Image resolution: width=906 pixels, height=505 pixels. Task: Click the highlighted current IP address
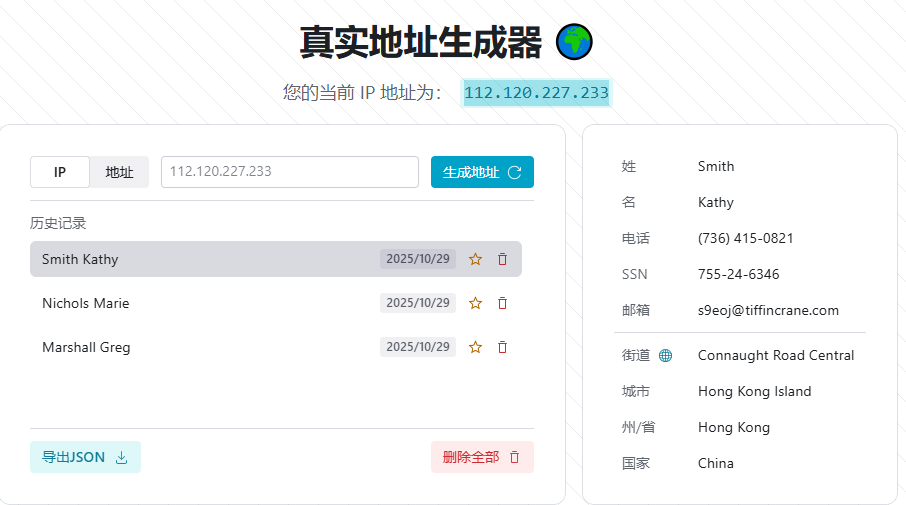[536, 93]
